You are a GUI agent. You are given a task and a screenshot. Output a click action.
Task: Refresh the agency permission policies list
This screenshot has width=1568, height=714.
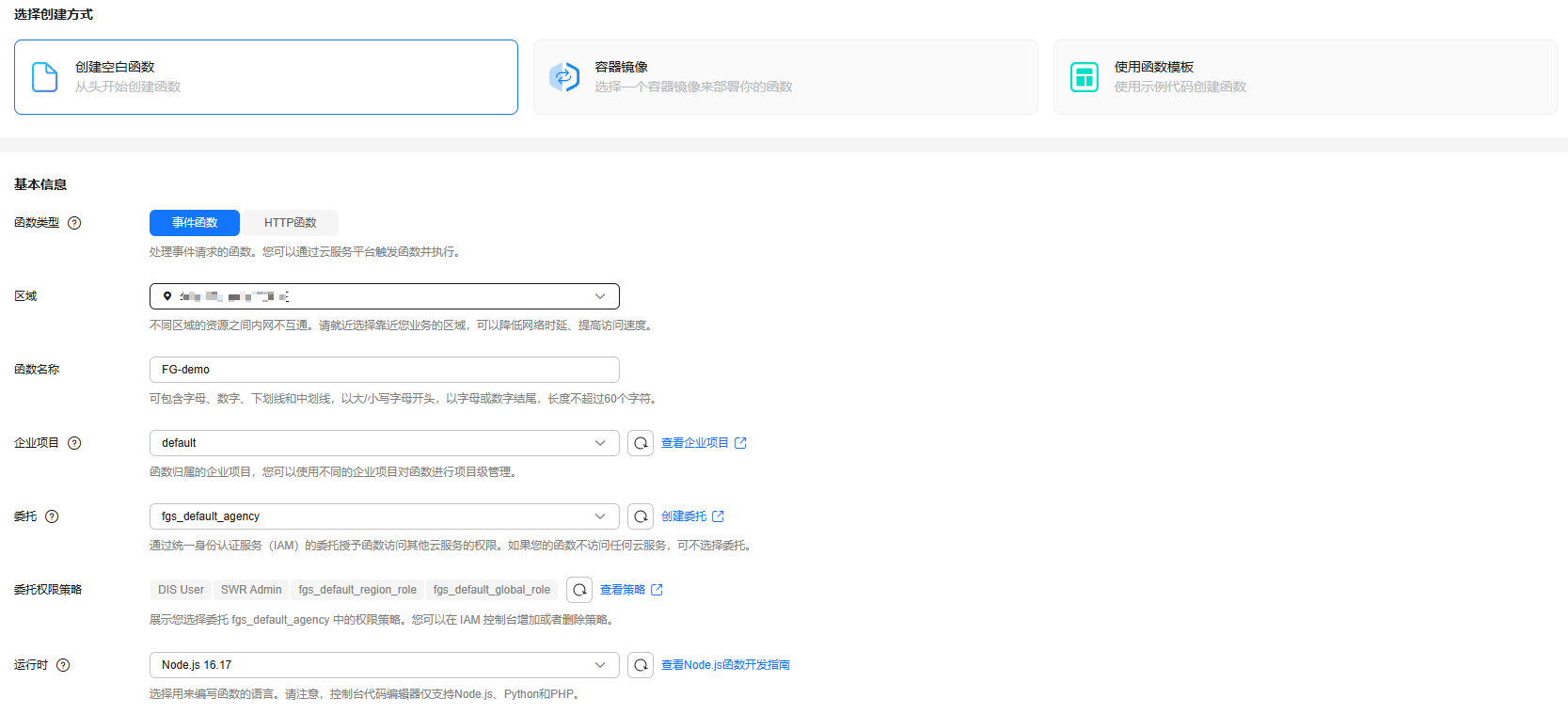coord(579,590)
